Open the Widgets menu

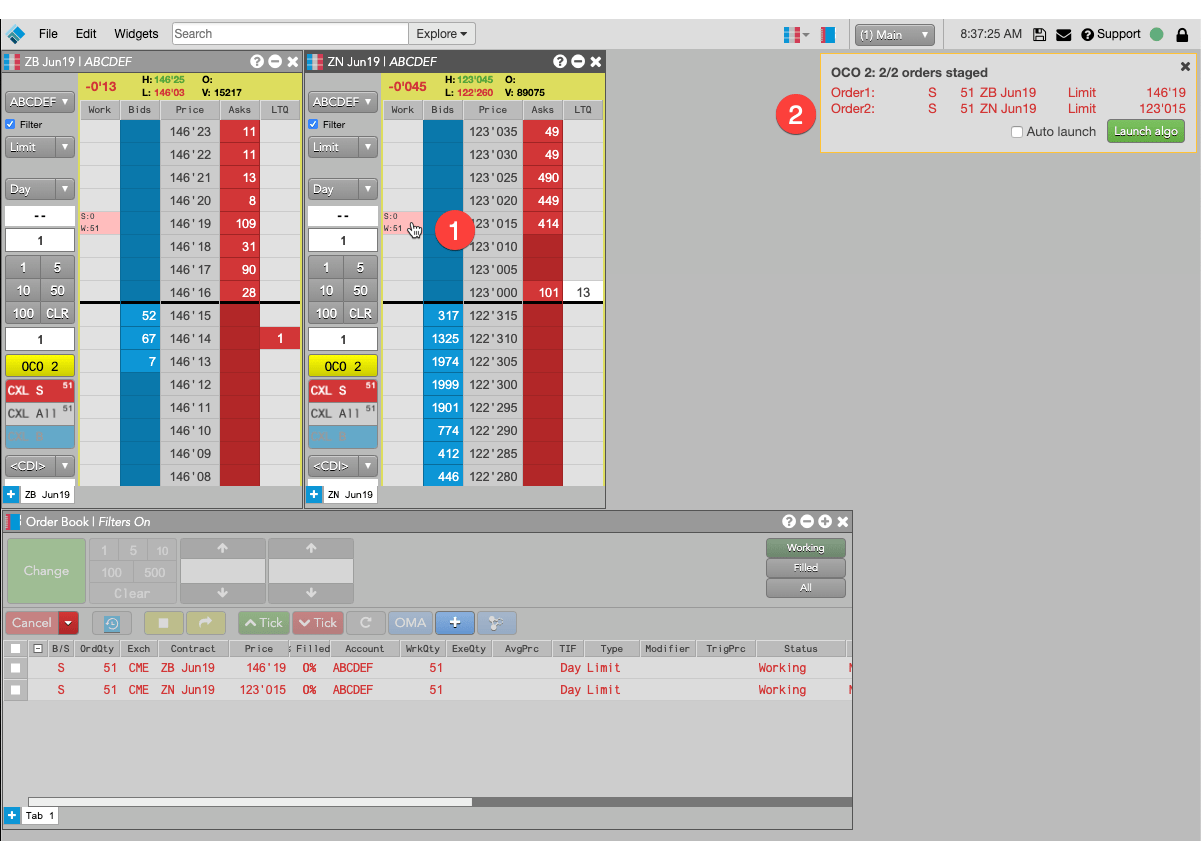tap(136, 34)
